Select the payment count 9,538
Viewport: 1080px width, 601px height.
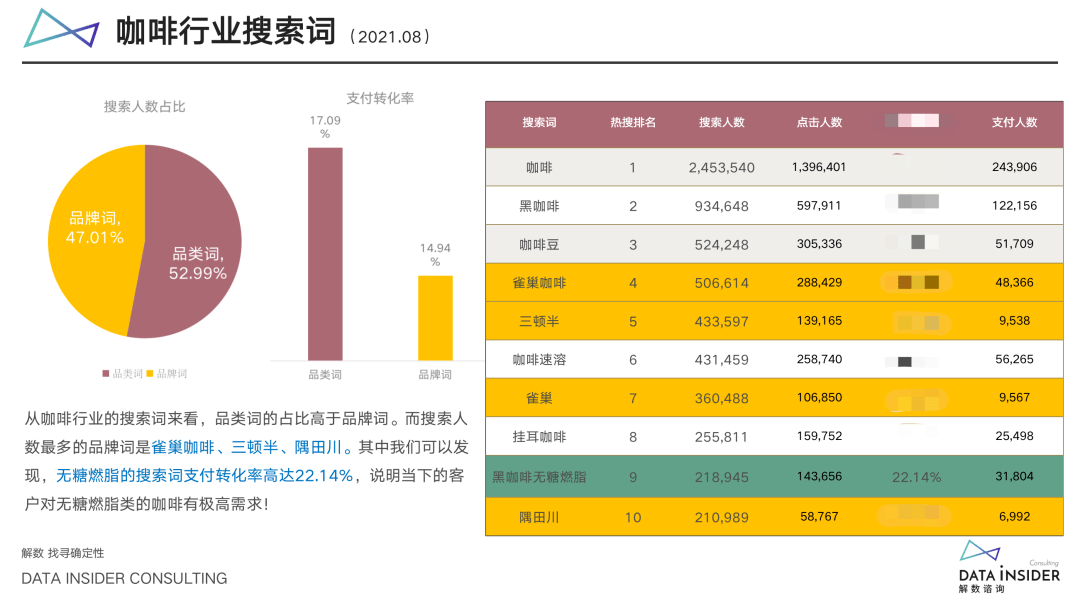point(1015,321)
